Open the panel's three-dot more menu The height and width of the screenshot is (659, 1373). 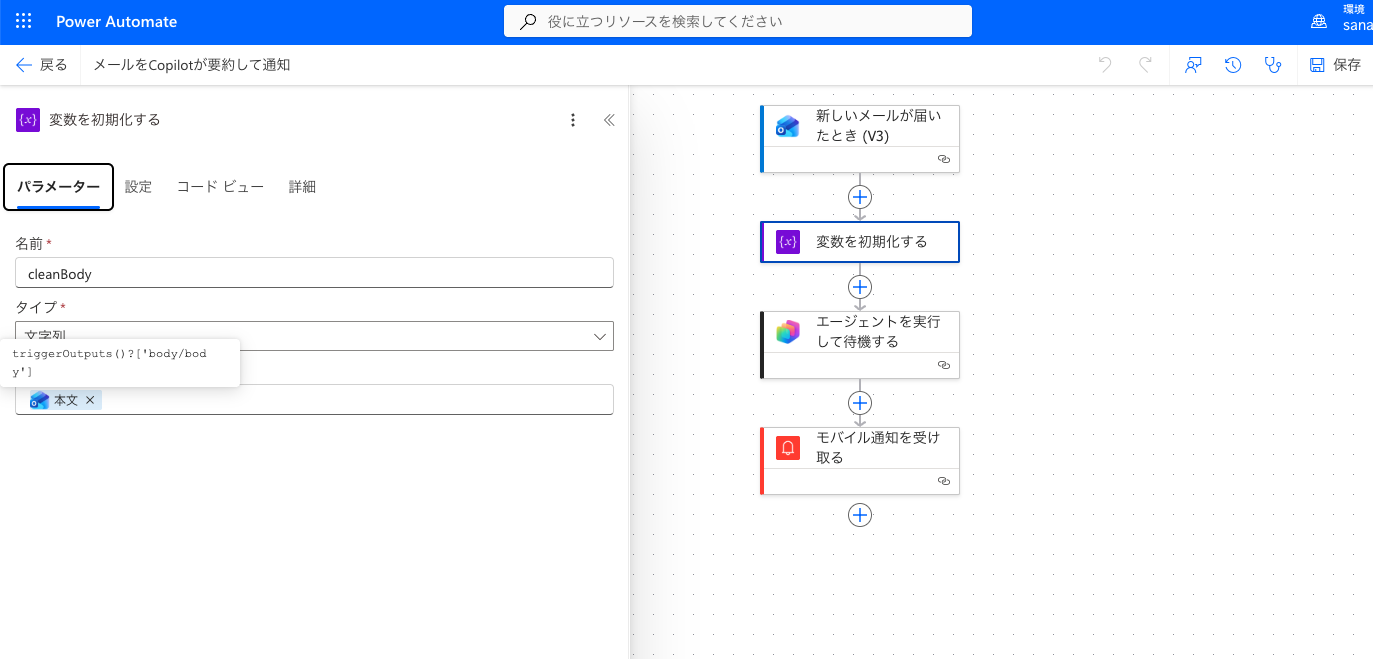pyautogui.click(x=573, y=120)
